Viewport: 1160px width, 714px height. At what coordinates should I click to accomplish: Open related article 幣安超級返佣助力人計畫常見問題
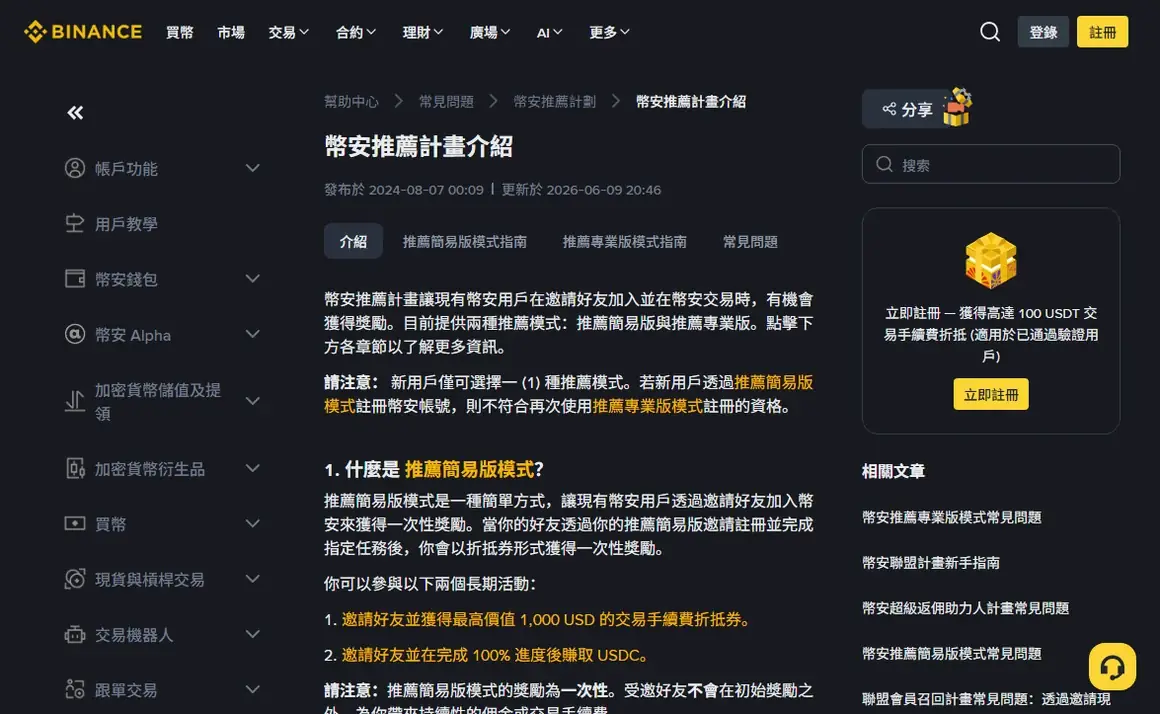point(965,608)
